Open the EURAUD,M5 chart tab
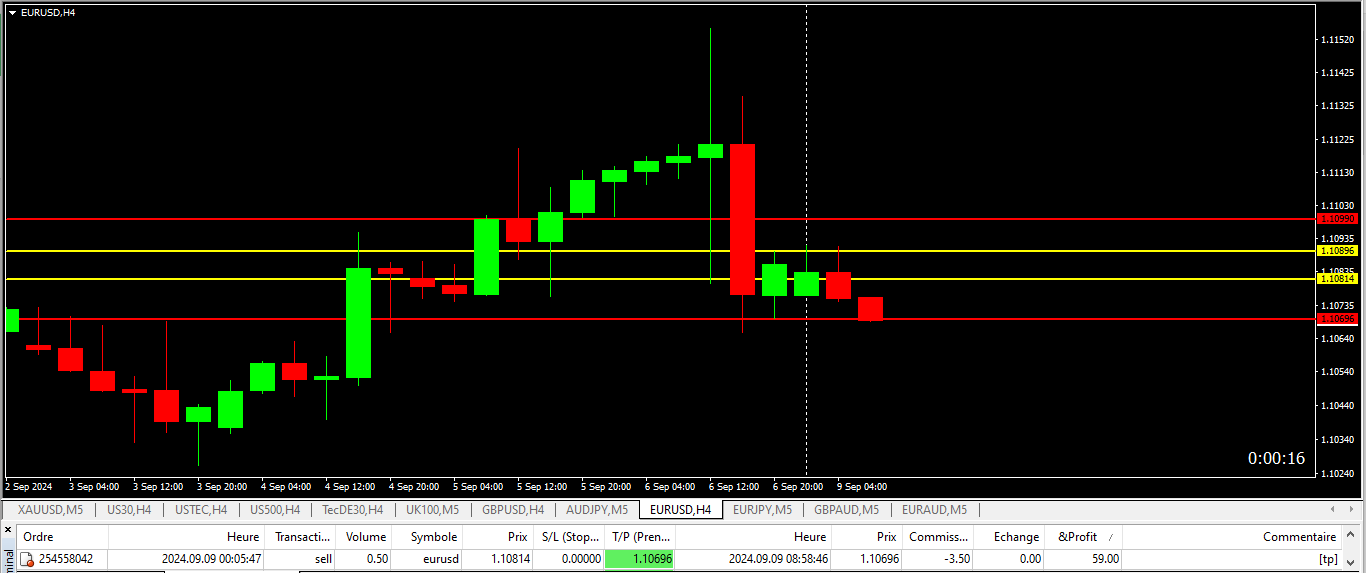The image size is (1366, 573). tap(934, 510)
